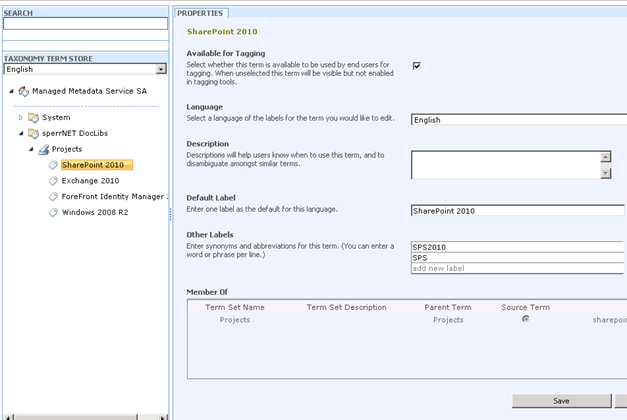This screenshot has height=420, width=627.
Task: Click the Search input field
Action: coord(86,24)
